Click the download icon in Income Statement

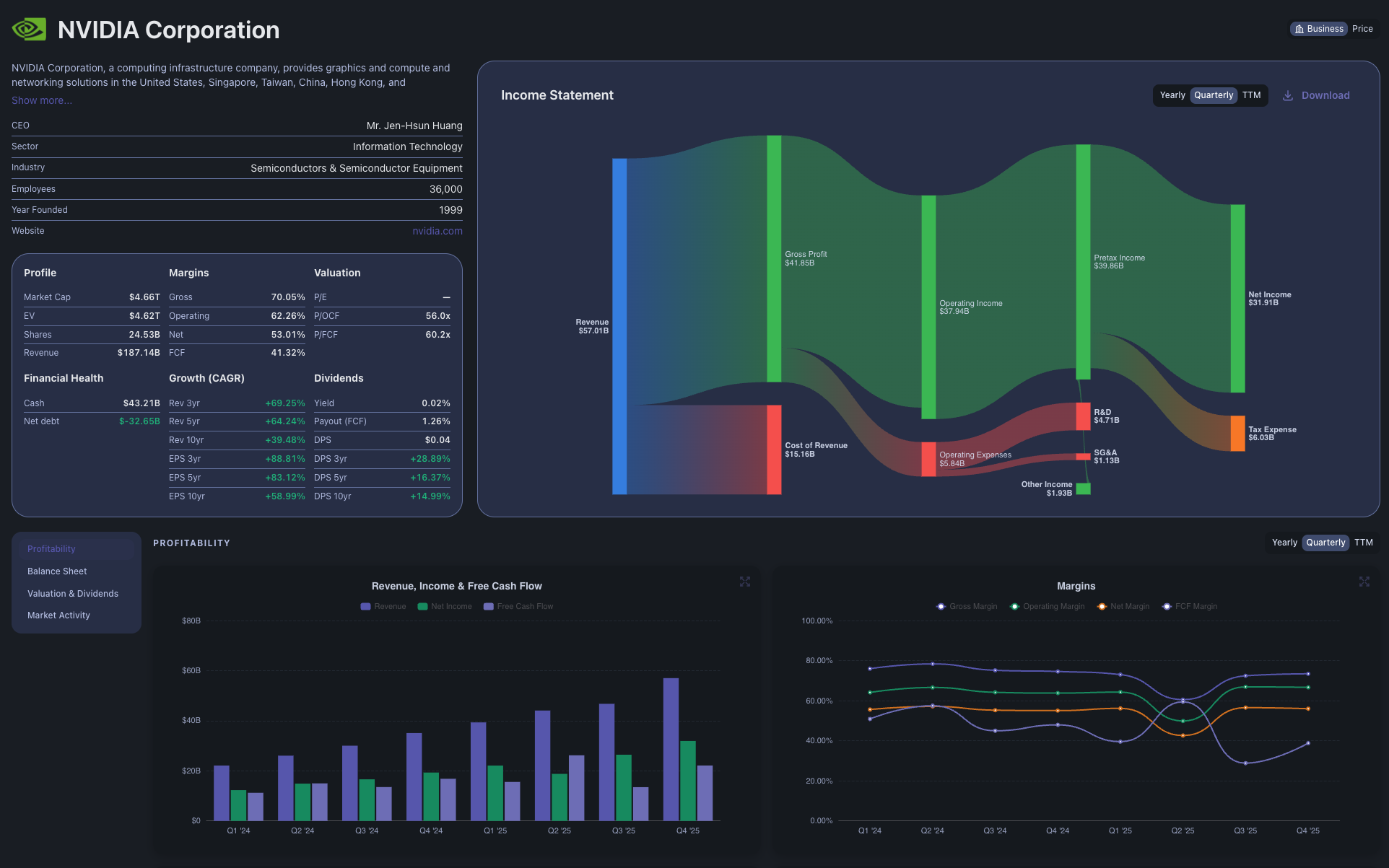click(x=1287, y=95)
